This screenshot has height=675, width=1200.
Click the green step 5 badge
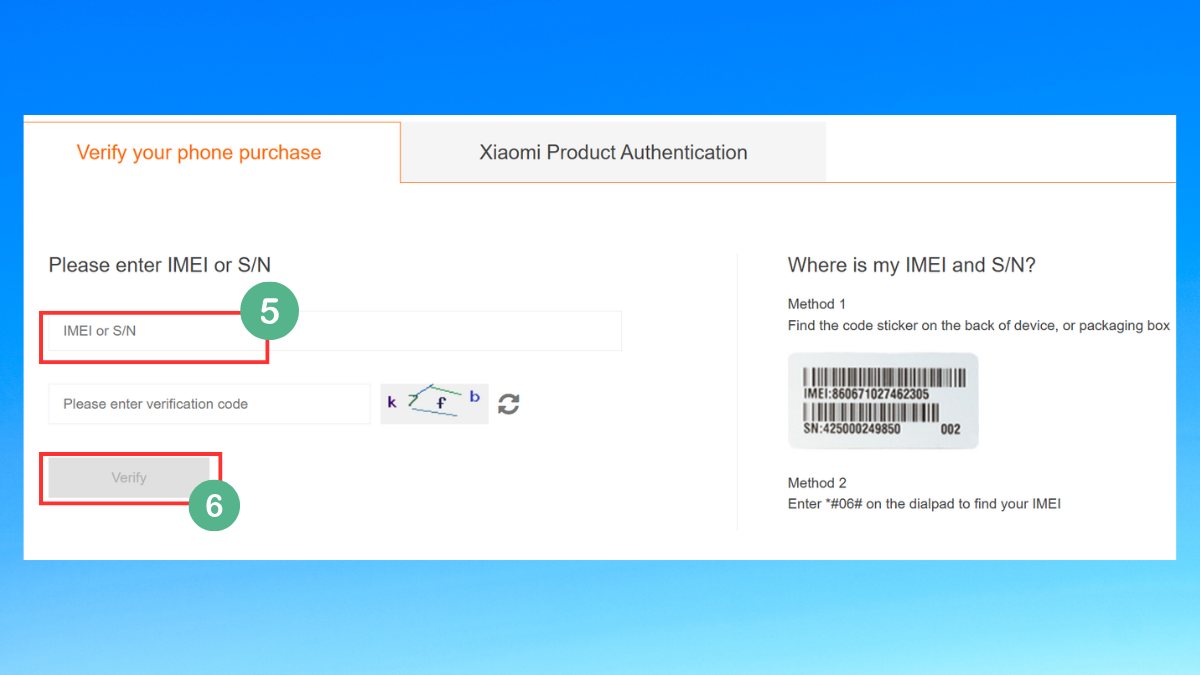[x=269, y=311]
